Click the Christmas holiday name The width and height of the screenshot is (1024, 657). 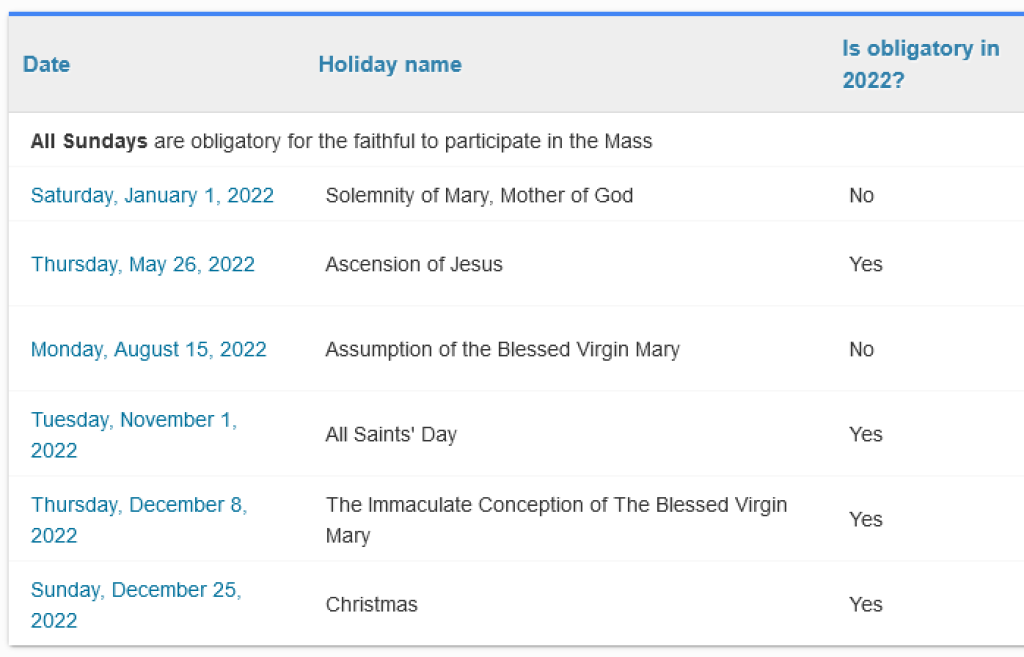pos(372,605)
